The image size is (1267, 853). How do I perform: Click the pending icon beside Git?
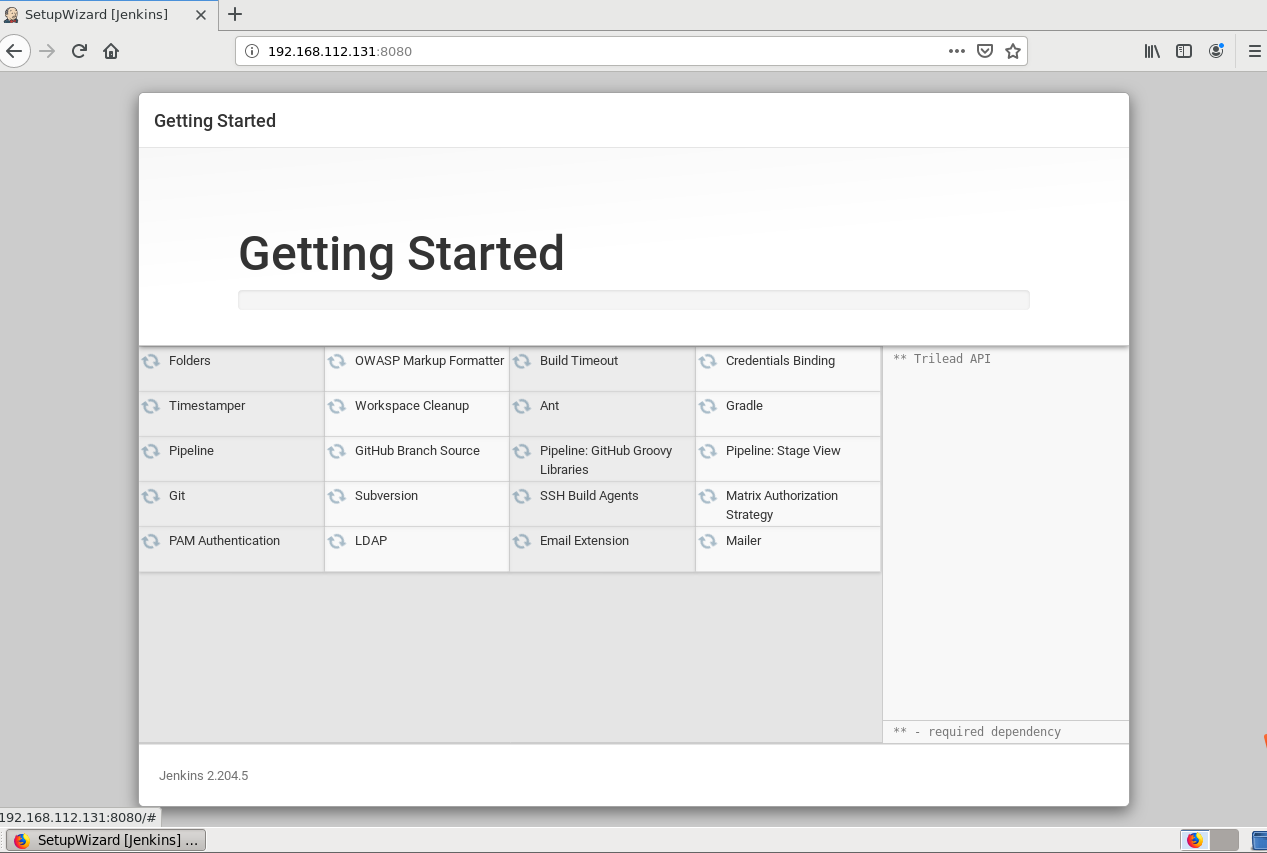[151, 496]
